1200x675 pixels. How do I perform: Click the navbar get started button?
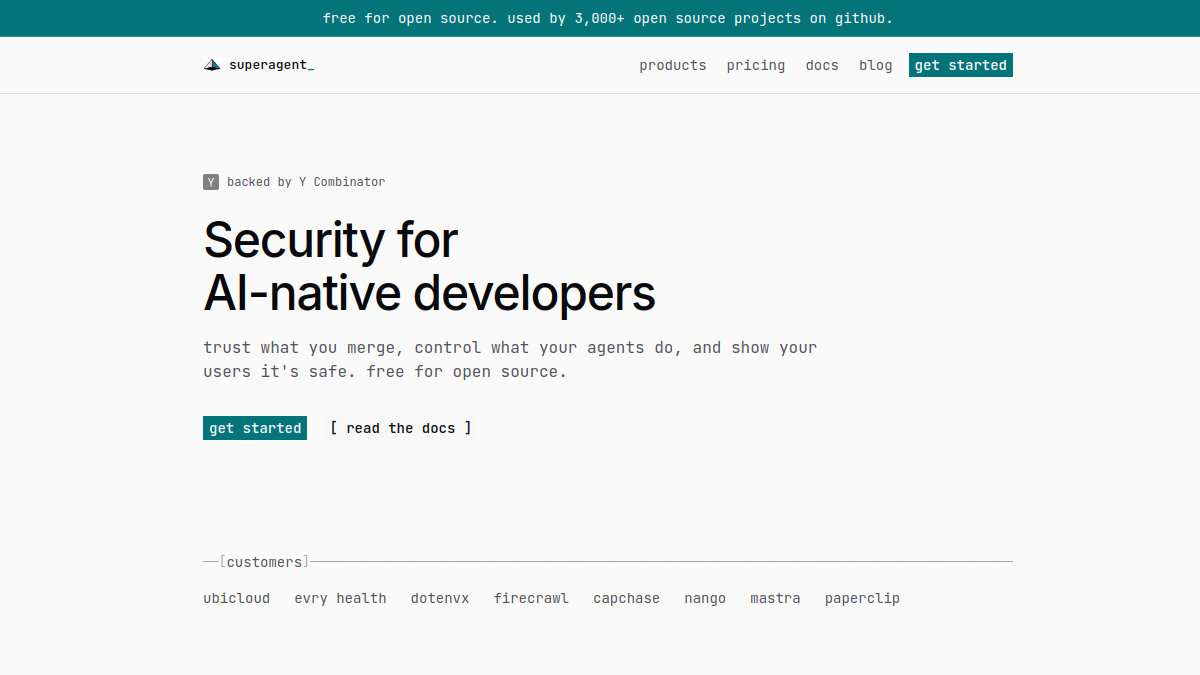[961, 65]
